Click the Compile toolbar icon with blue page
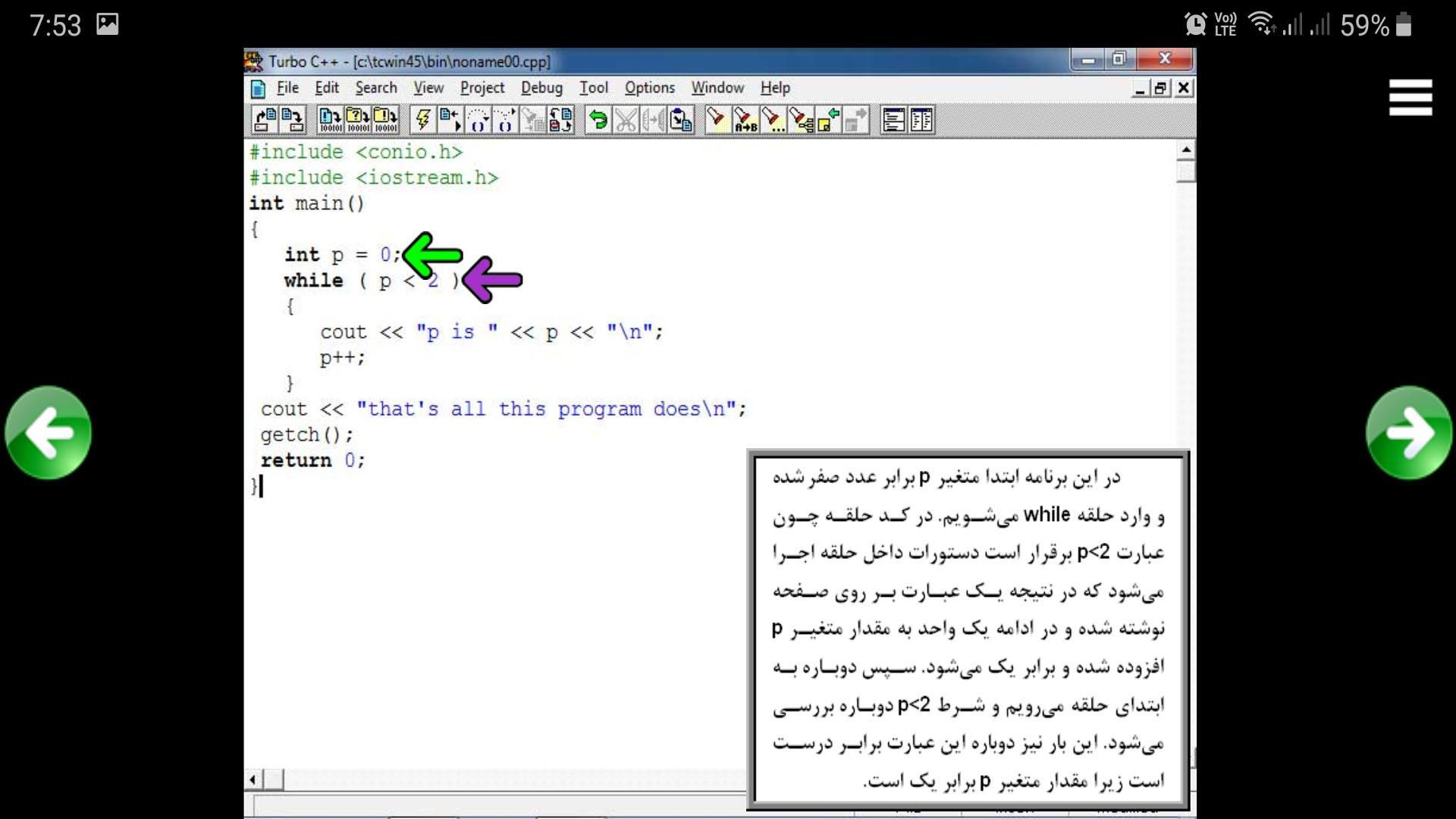The height and width of the screenshot is (819, 1456). [330, 120]
